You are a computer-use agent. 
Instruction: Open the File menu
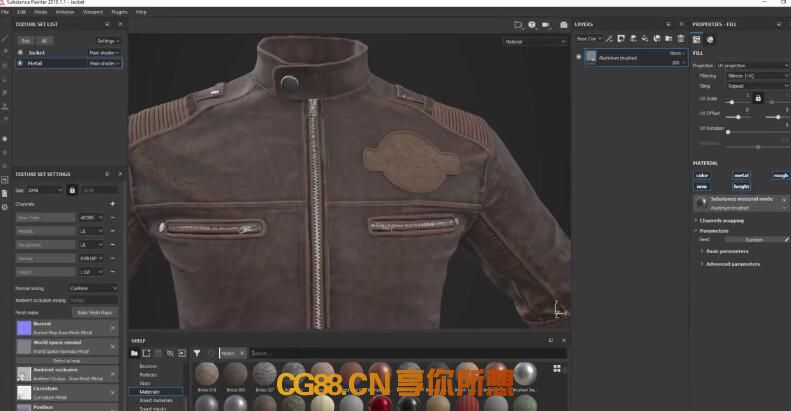[x=5, y=12]
